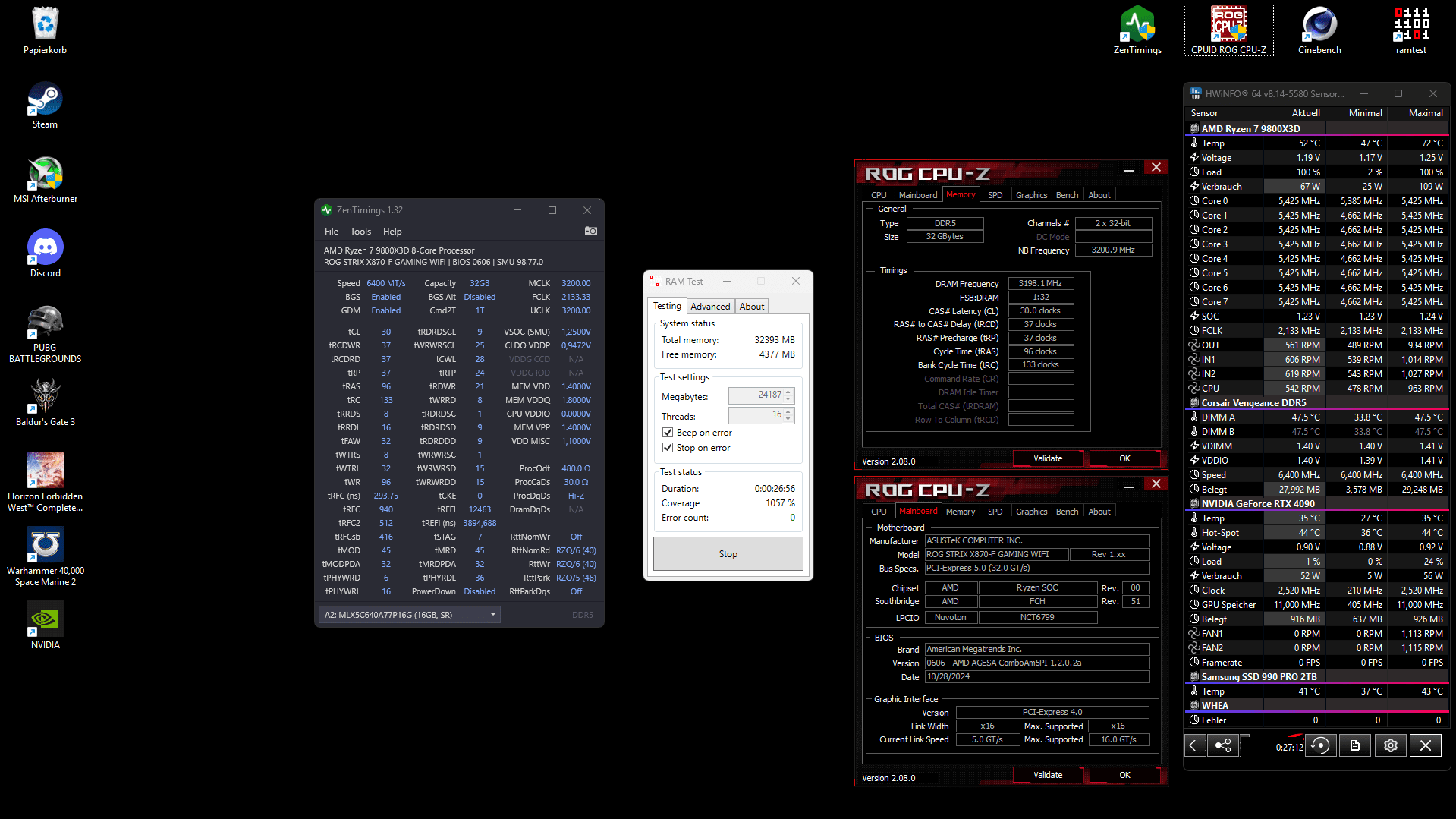This screenshot has width=1456, height=819.
Task: Click the Aktuell column header in HWiNFO
Action: point(1294,113)
